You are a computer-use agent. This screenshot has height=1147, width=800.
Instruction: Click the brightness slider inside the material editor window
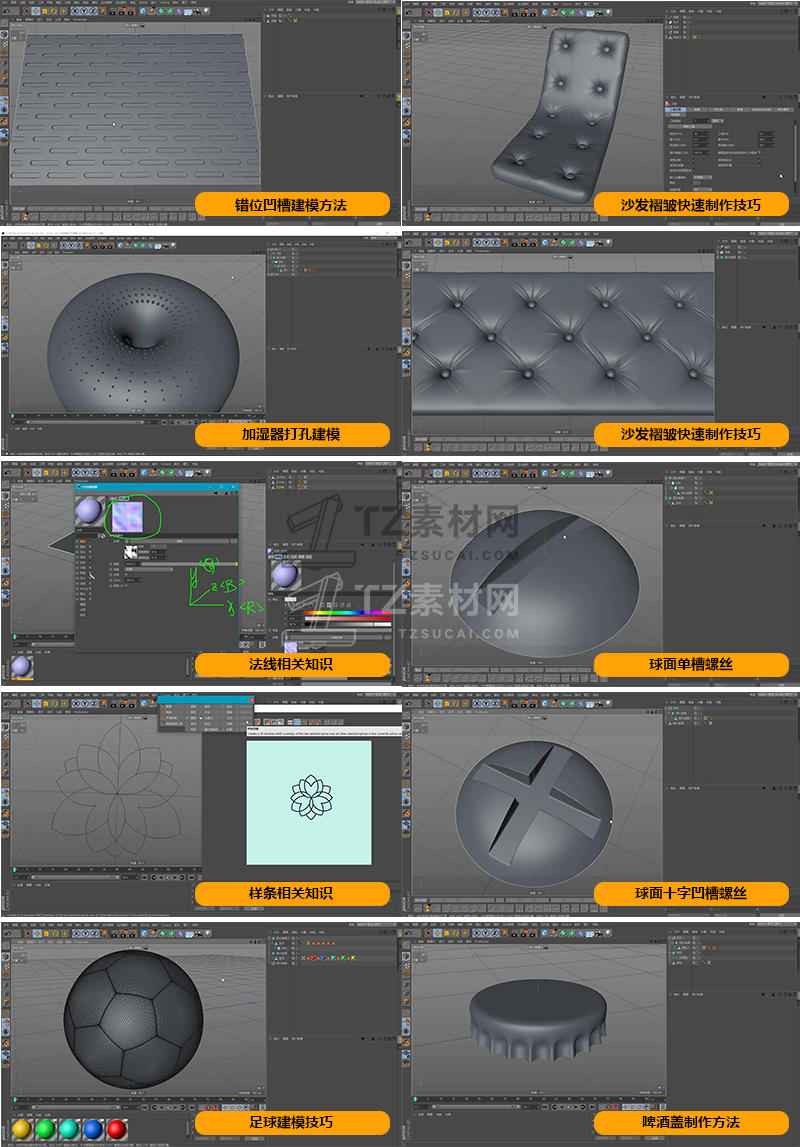point(190,564)
